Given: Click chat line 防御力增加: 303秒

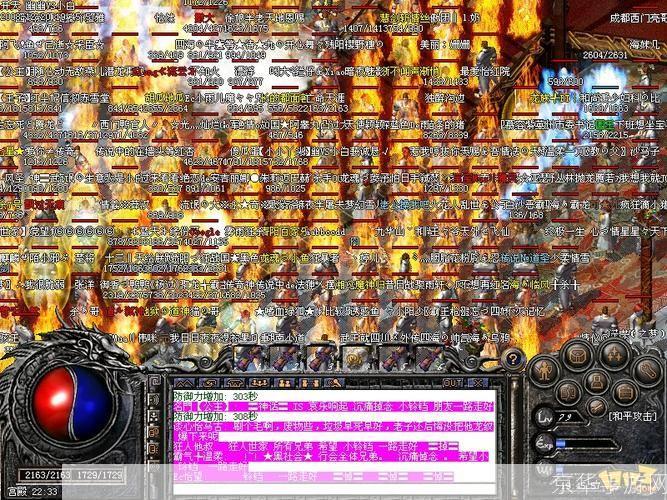Looking at the screenshot, I should (216, 396).
